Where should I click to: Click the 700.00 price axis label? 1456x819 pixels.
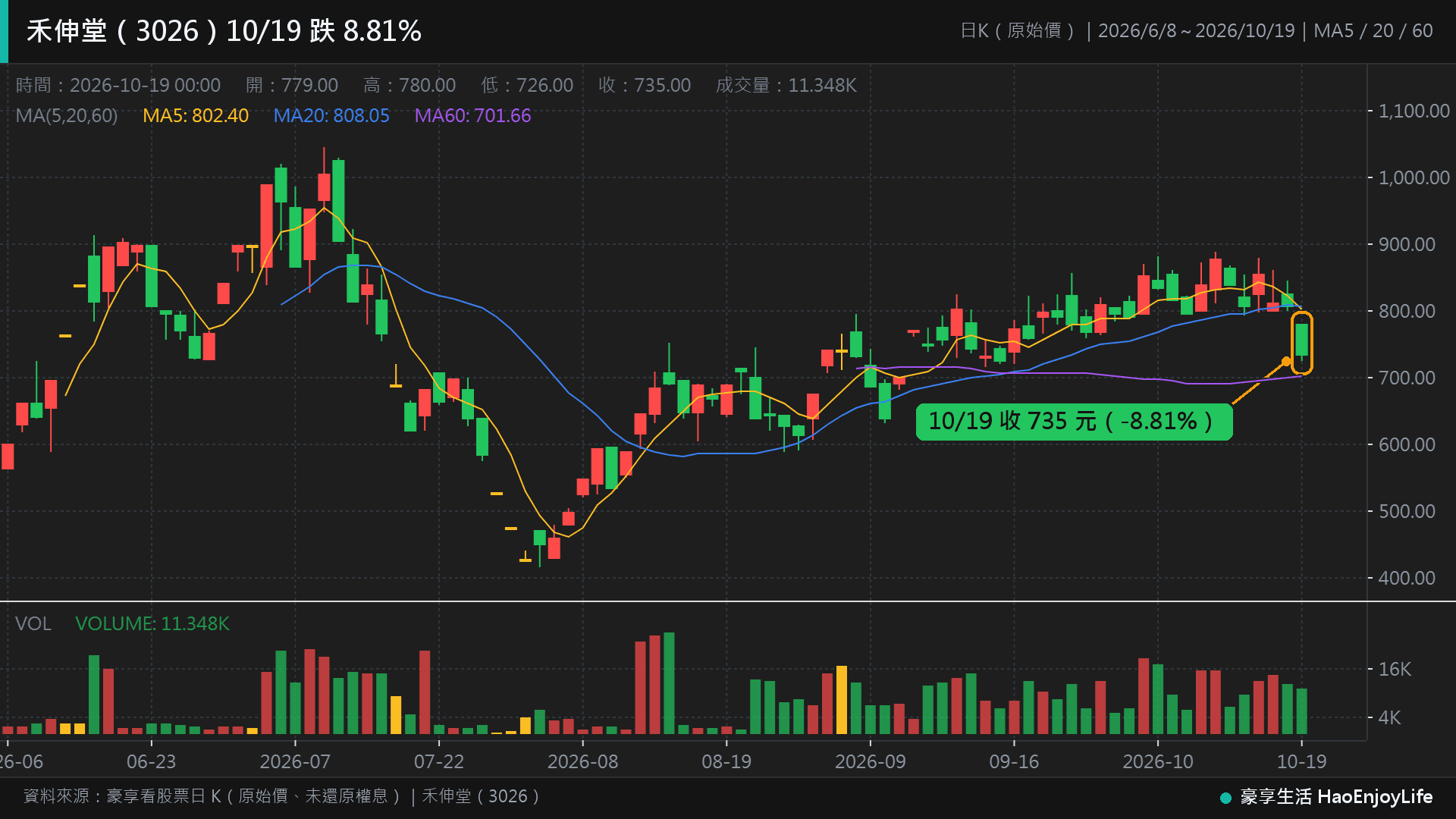click(x=1407, y=378)
